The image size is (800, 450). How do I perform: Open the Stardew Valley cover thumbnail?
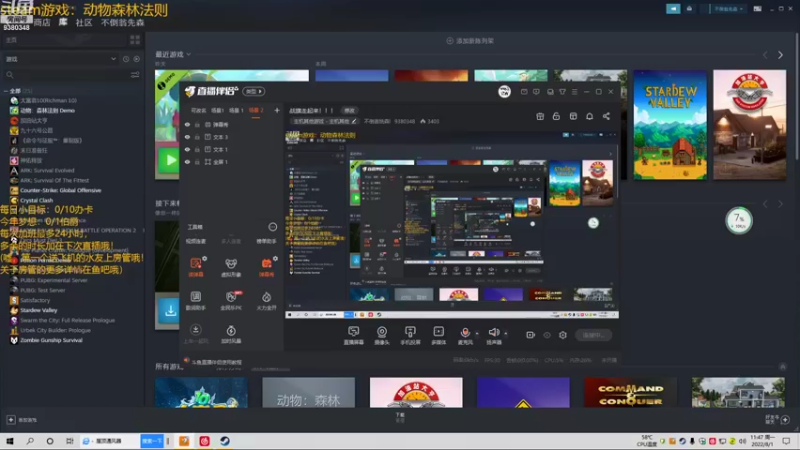pos(670,125)
